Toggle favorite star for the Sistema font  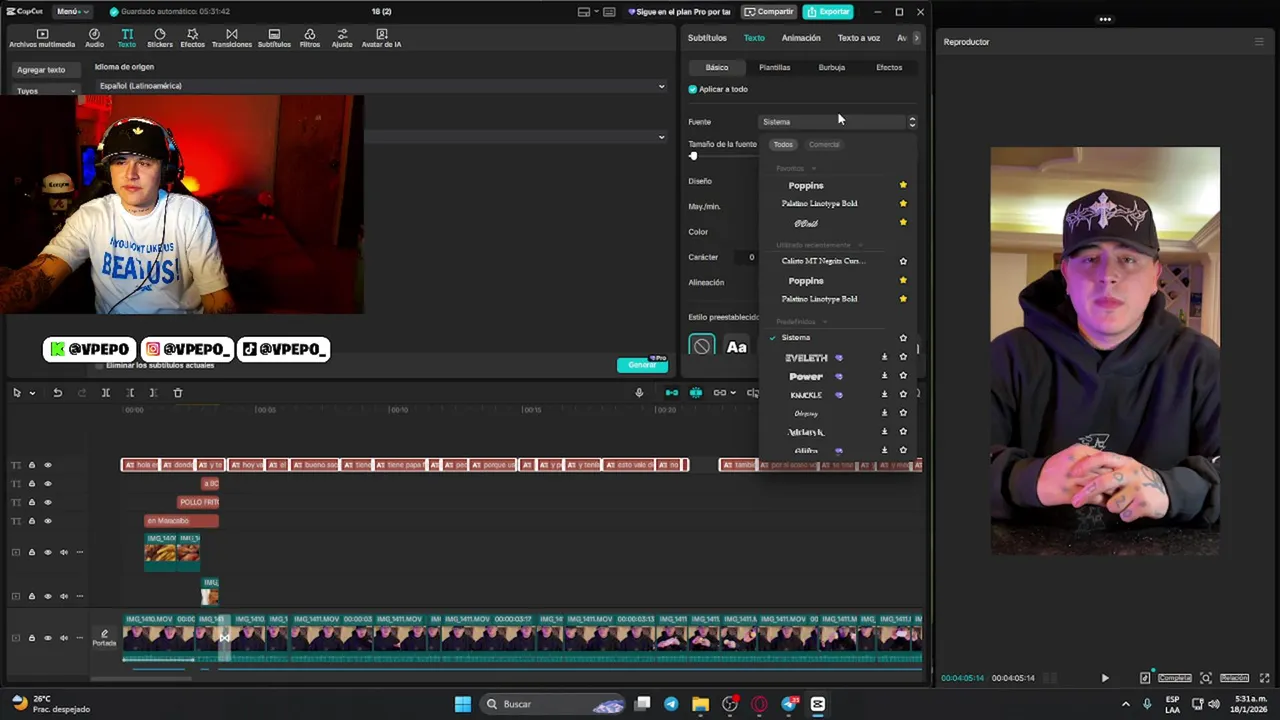pos(903,338)
